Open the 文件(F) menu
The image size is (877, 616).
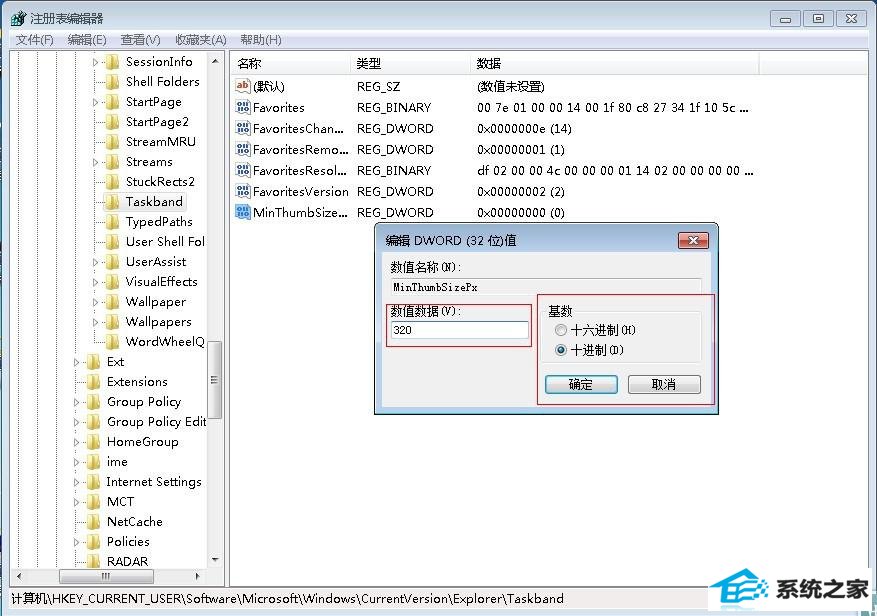[x=35, y=40]
